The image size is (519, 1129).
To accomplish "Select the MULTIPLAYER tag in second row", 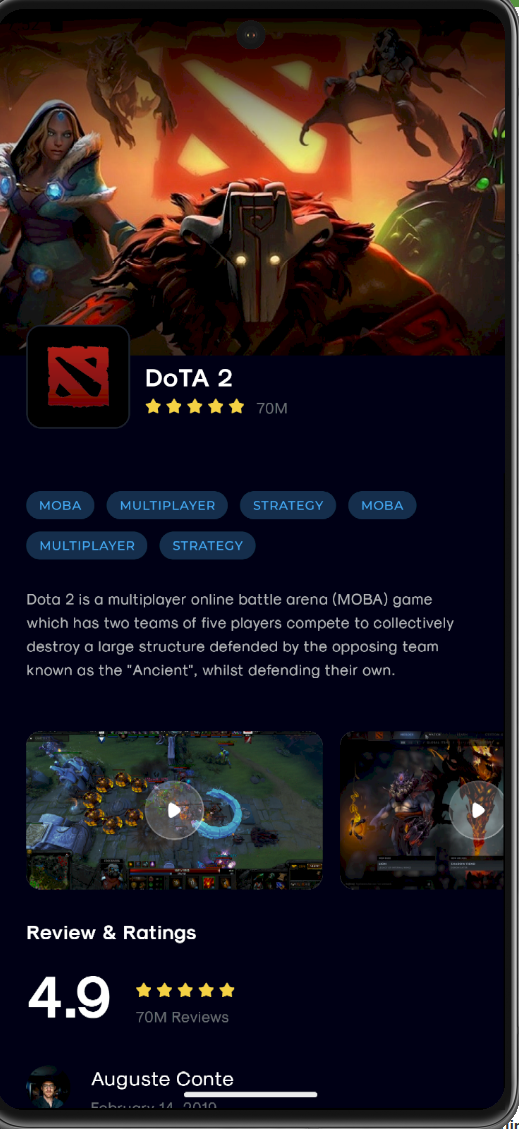I will (87, 546).
